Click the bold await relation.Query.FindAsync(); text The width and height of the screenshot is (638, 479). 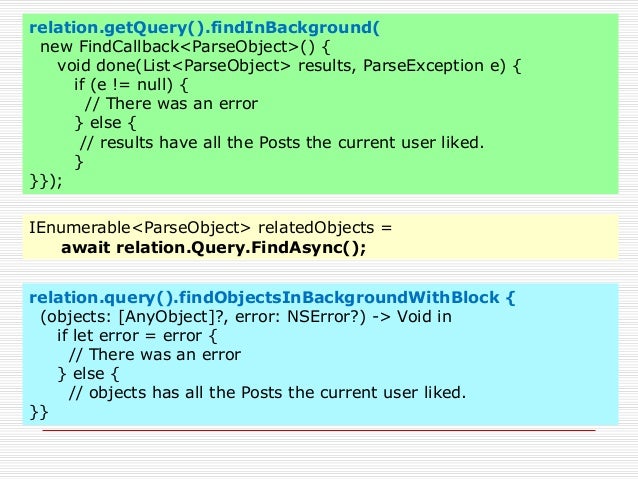214,247
